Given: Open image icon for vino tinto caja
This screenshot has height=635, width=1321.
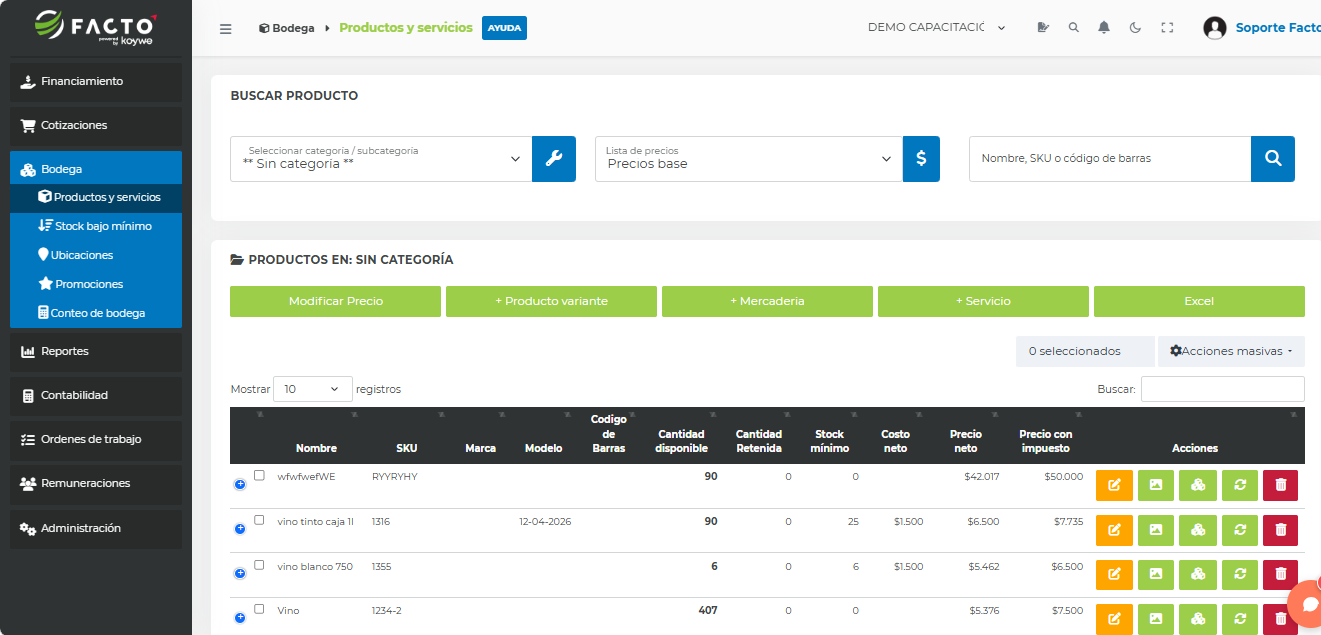Looking at the screenshot, I should pyautogui.click(x=1156, y=530).
